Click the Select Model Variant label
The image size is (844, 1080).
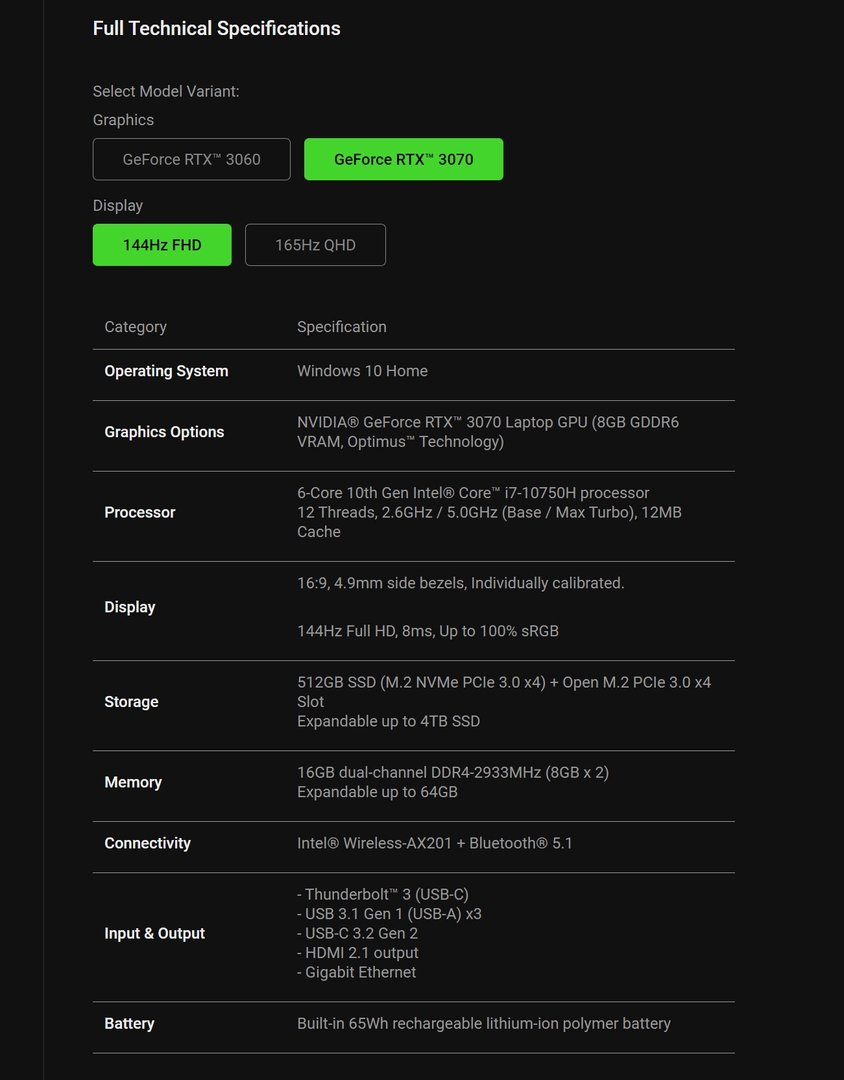click(166, 91)
